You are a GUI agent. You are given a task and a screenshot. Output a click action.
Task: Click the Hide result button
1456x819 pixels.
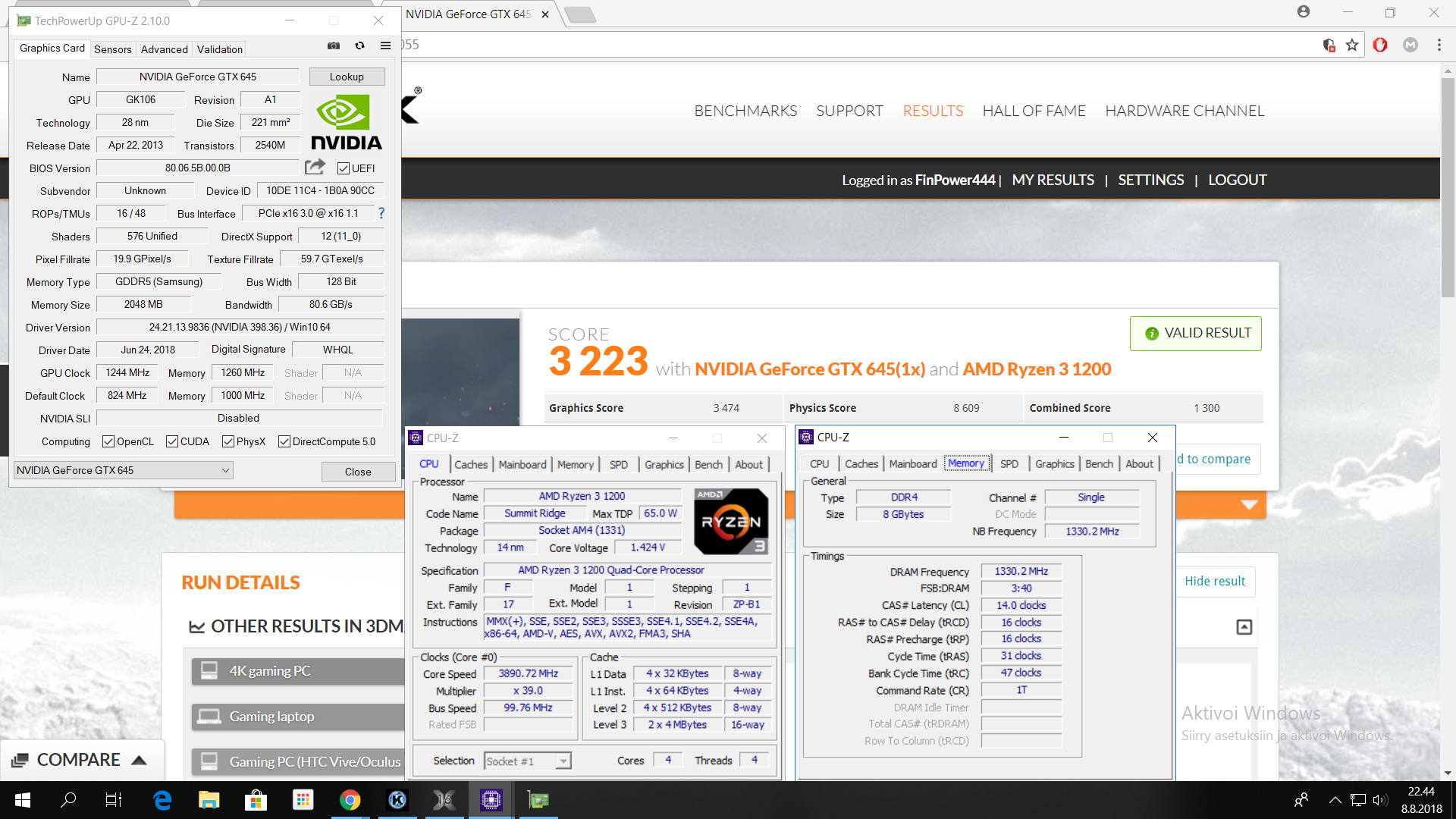(1214, 582)
